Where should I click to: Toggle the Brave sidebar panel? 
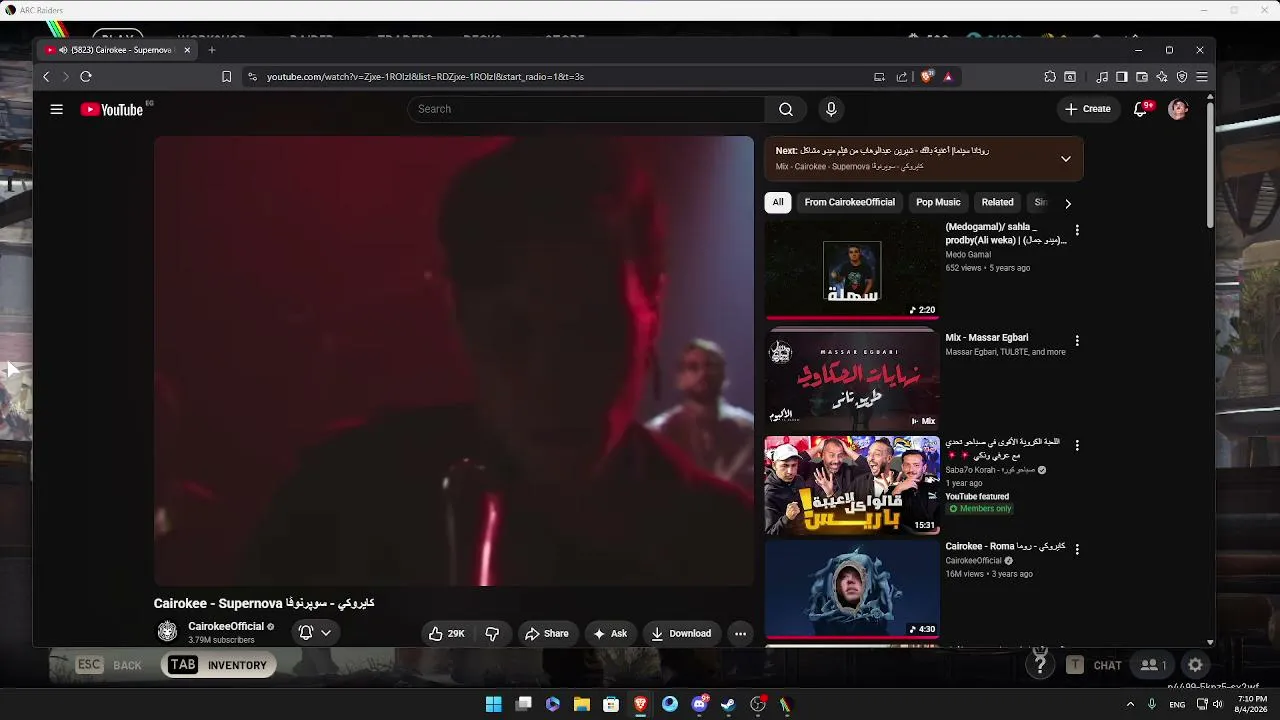(x=1122, y=76)
